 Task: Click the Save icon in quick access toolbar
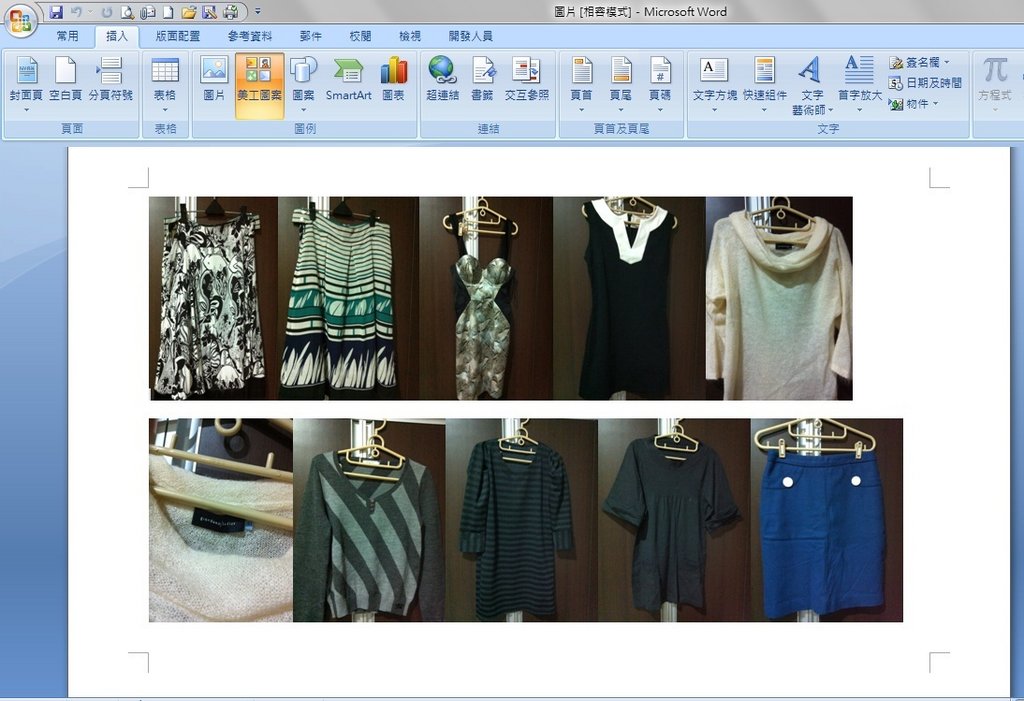pyautogui.click(x=56, y=12)
